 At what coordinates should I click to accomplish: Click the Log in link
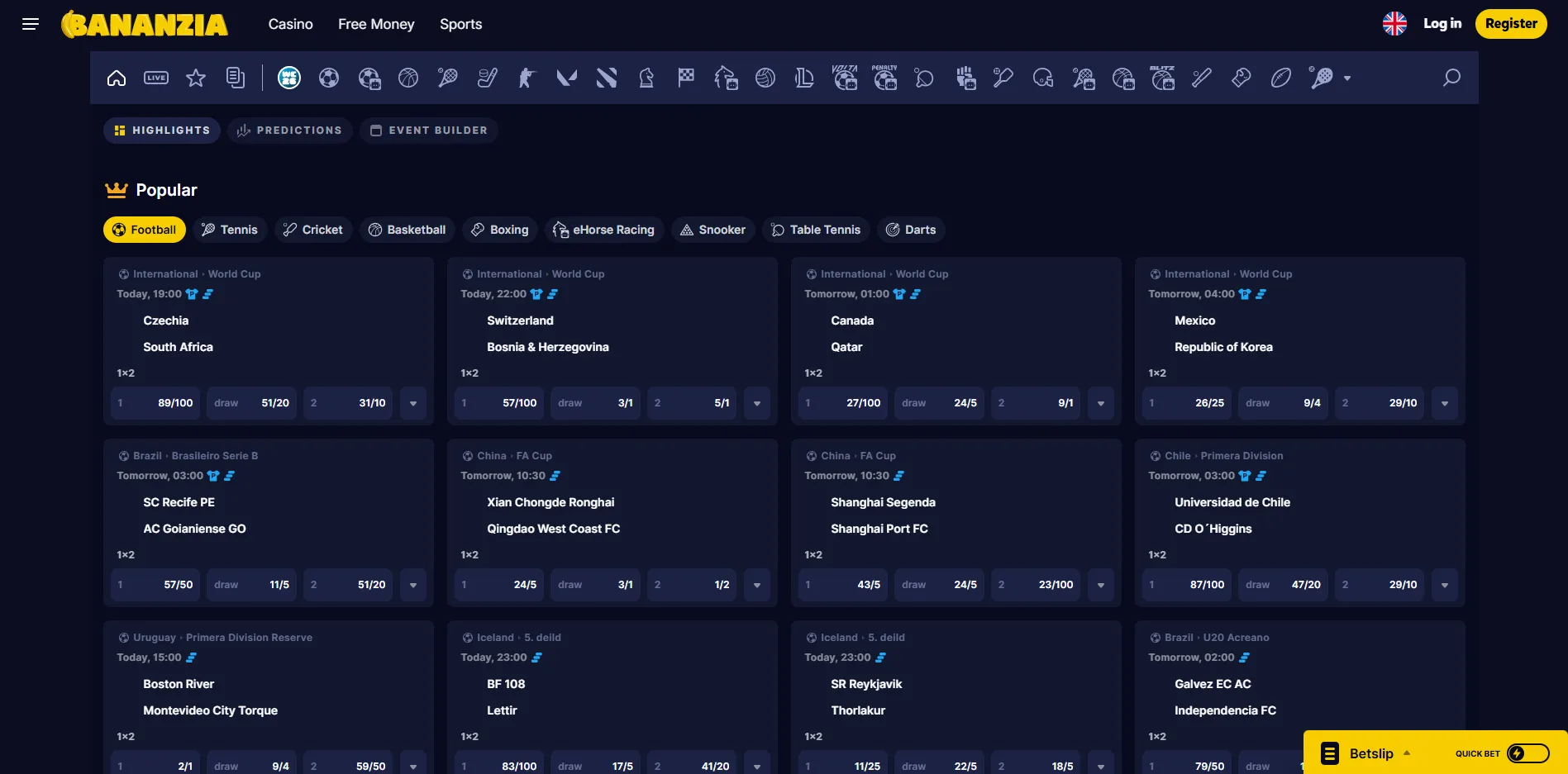pos(1442,24)
